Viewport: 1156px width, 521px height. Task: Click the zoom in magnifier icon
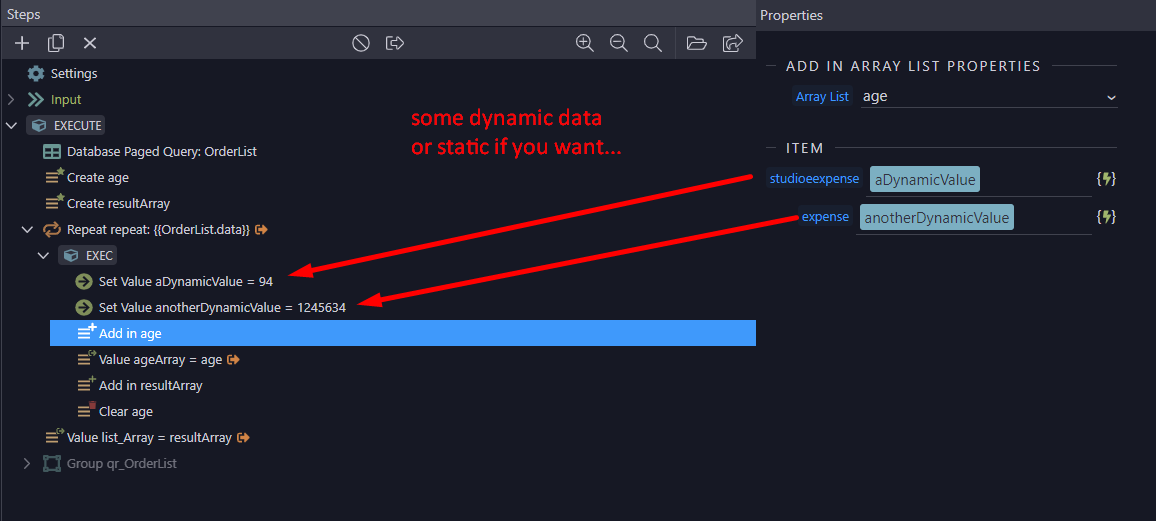(x=585, y=43)
